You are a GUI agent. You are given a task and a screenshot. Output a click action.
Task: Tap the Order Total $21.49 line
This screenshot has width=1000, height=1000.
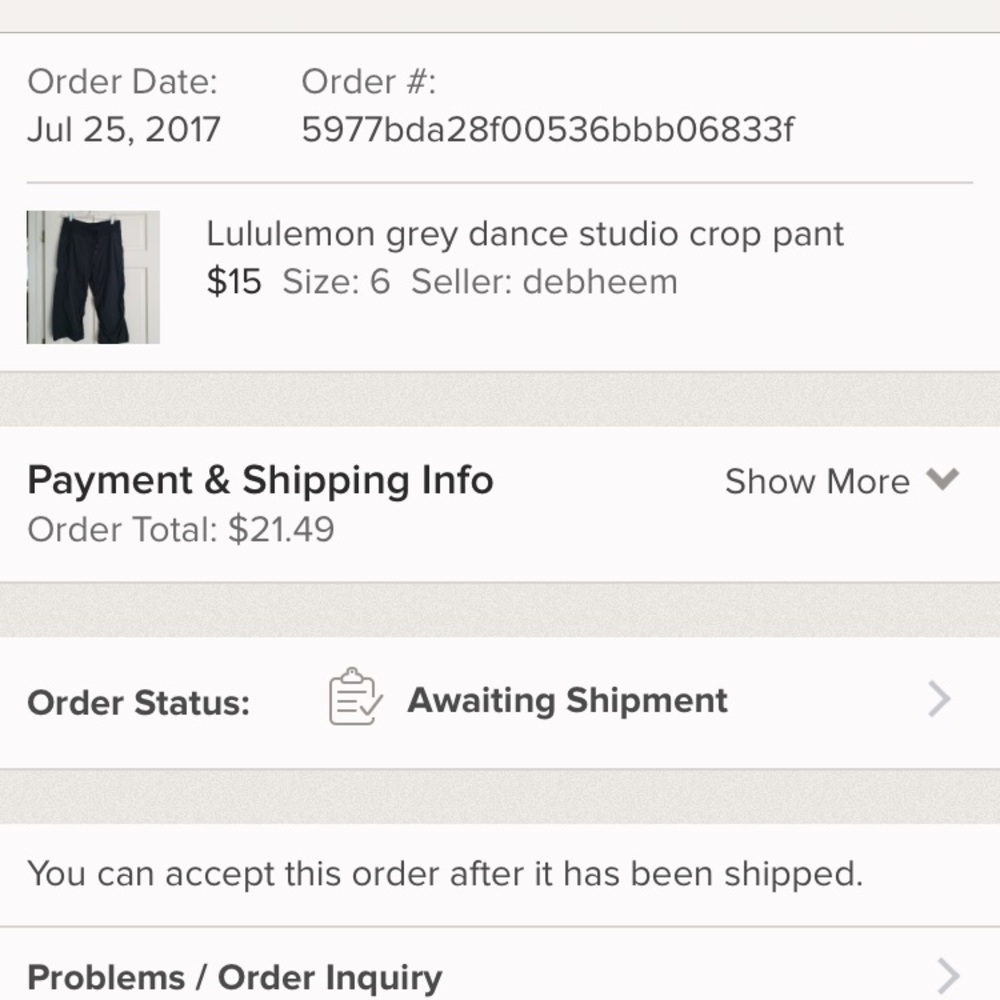(x=181, y=529)
